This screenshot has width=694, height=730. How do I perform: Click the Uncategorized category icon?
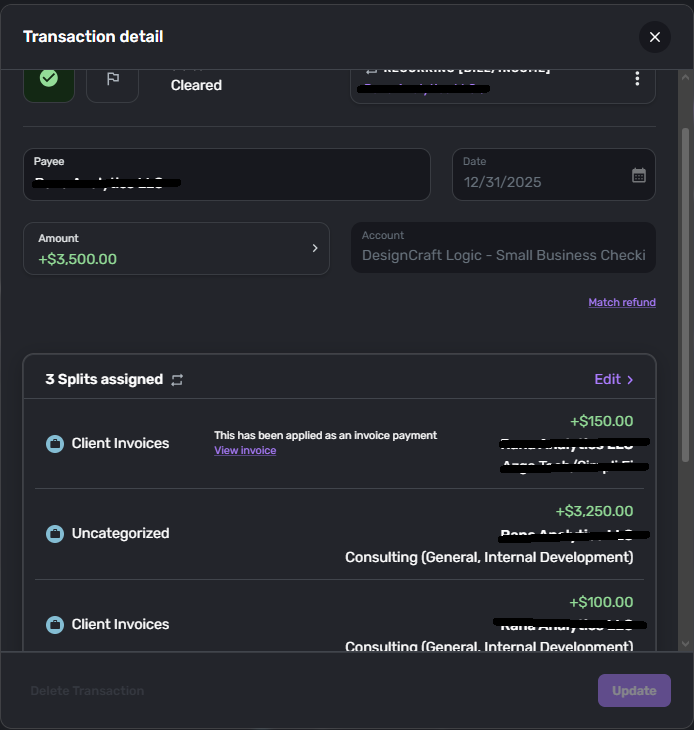[56, 534]
